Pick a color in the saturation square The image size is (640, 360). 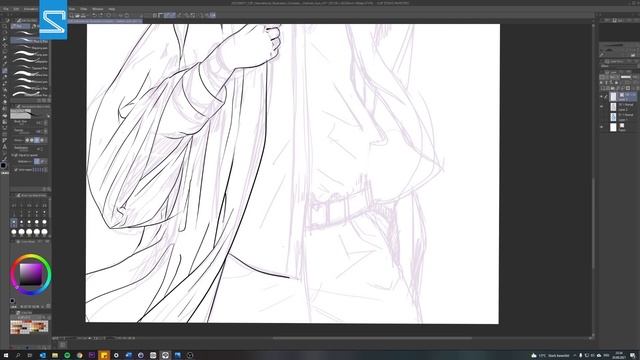click(31, 274)
